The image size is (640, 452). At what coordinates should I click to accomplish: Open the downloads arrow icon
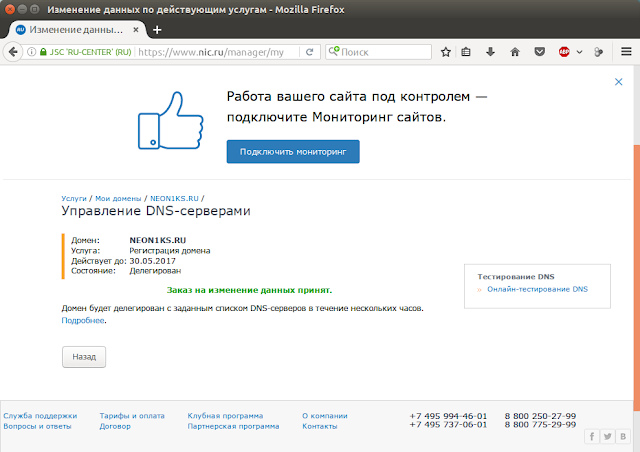(x=490, y=52)
